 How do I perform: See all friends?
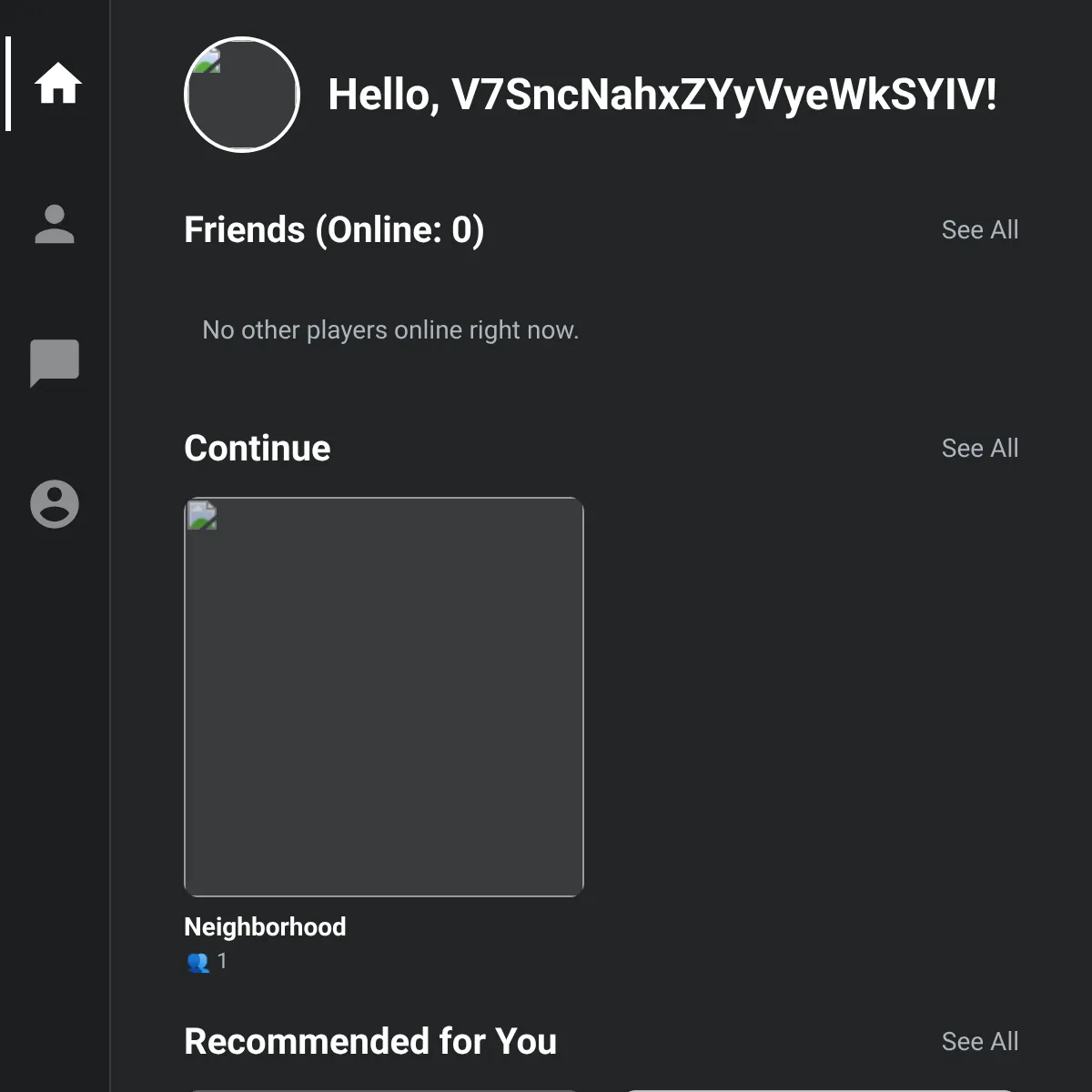tap(980, 229)
